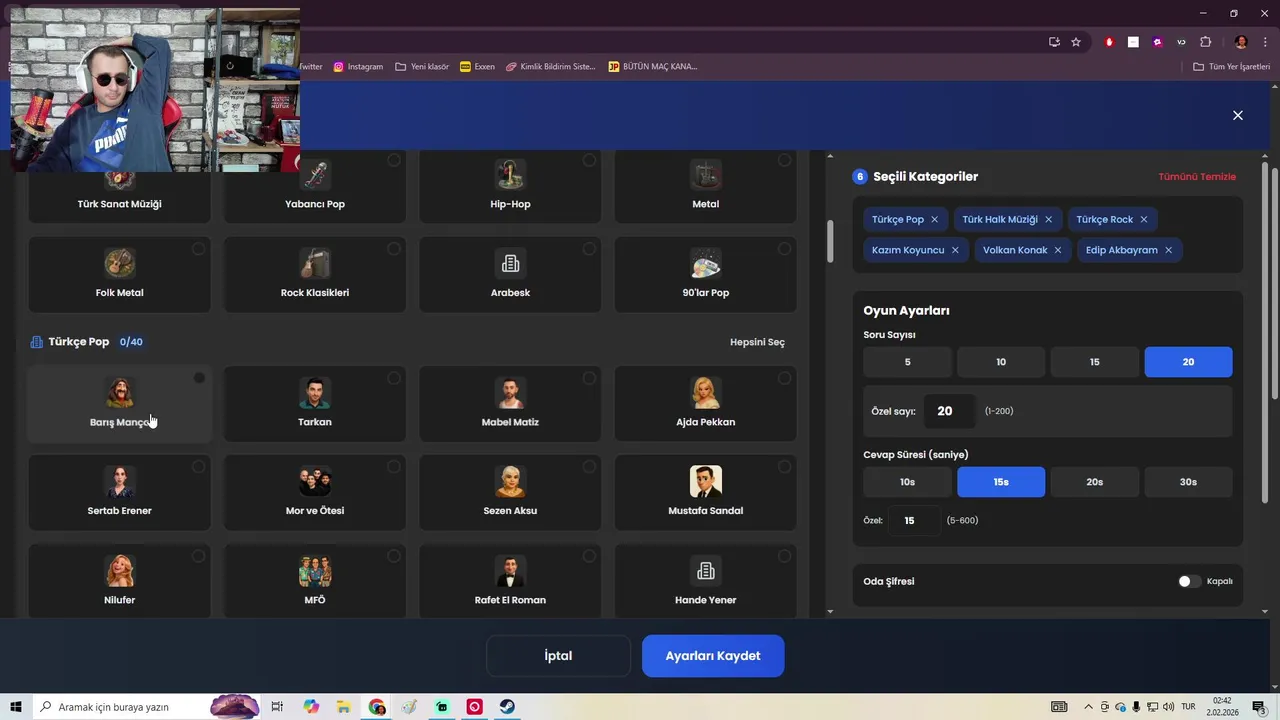Open Steam from the taskbar
Screen dimensions: 1280x720
coord(508,707)
